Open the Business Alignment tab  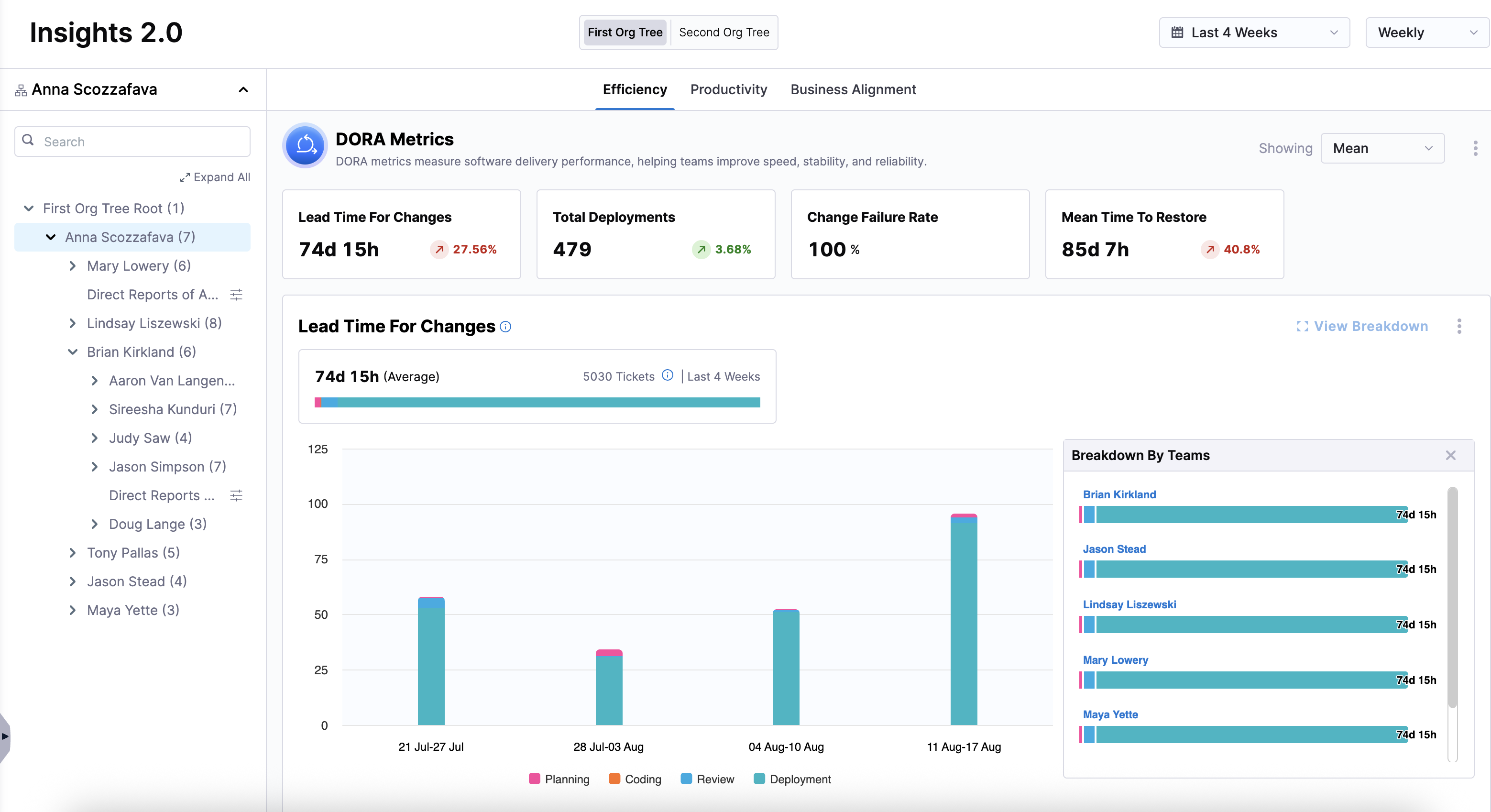(x=853, y=90)
